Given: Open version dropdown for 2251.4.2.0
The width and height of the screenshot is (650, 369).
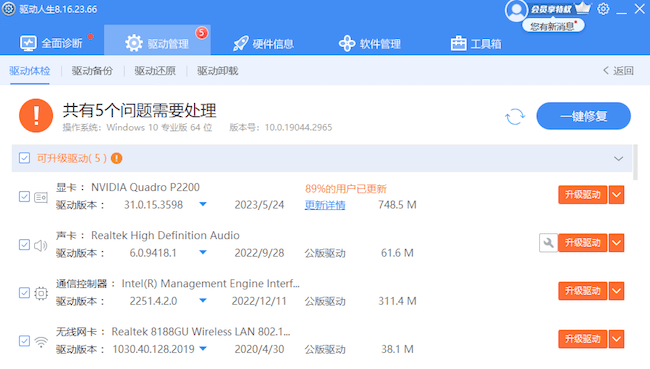Looking at the screenshot, I should 203,300.
